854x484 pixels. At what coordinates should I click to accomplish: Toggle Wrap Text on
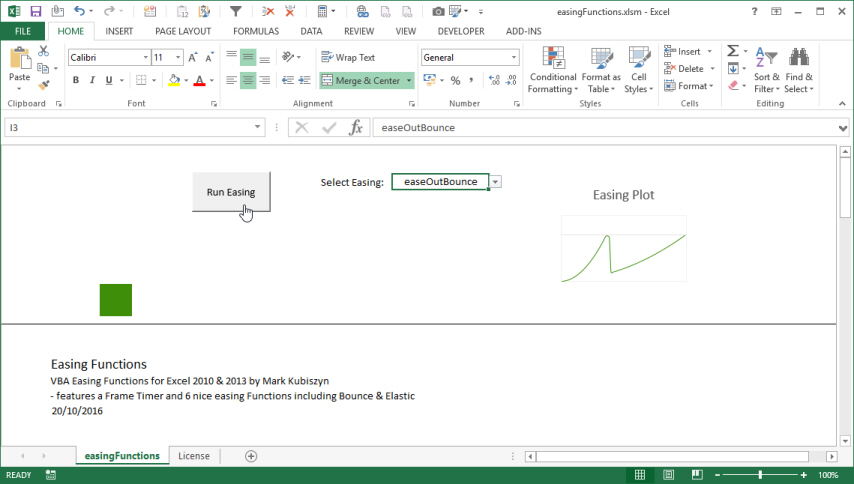point(347,58)
